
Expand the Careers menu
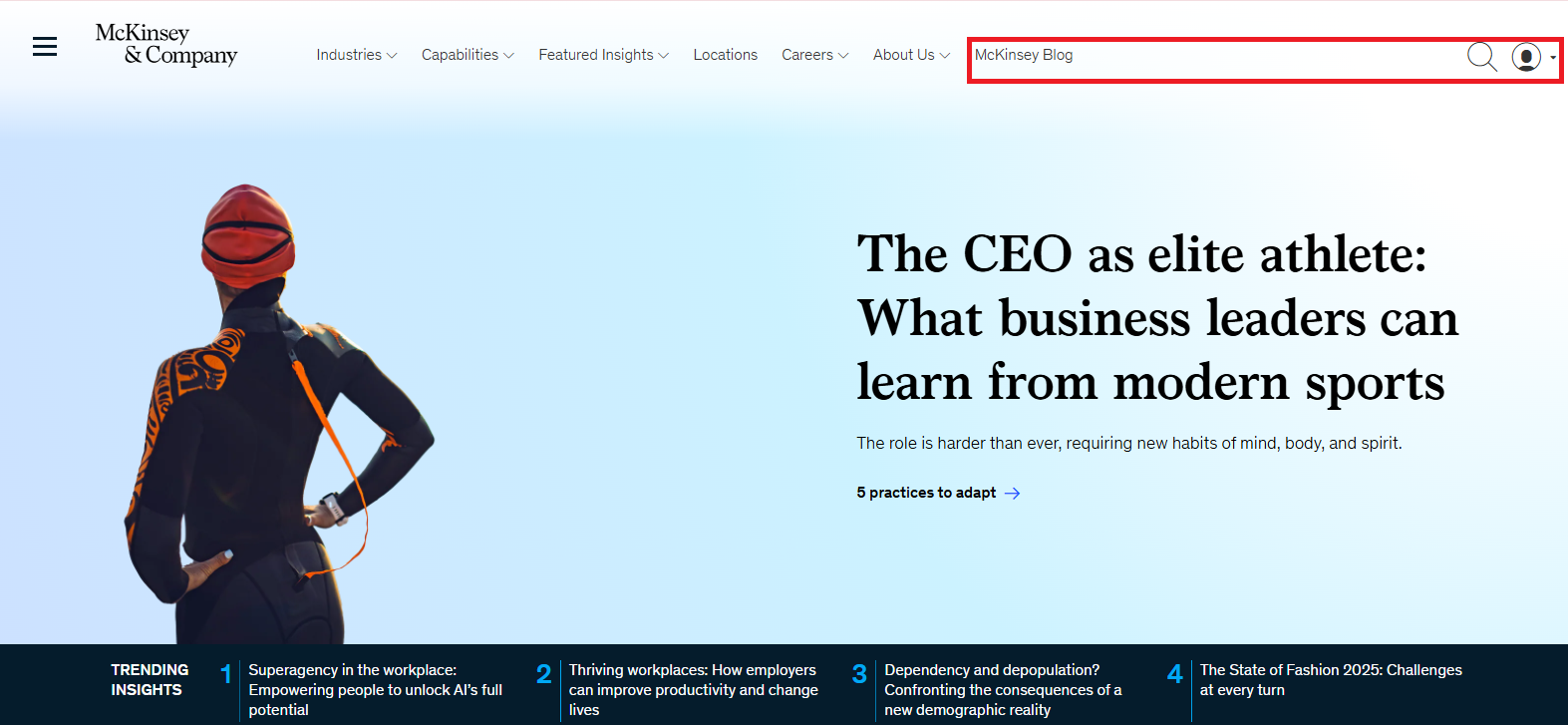click(814, 55)
